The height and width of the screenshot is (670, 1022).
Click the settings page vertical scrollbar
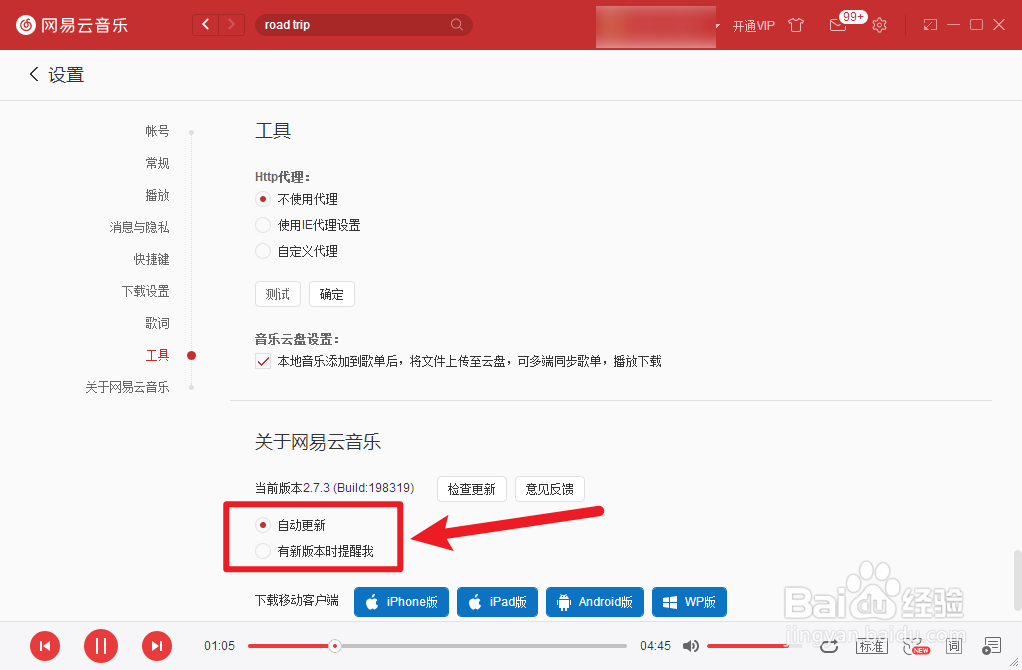(1017, 580)
